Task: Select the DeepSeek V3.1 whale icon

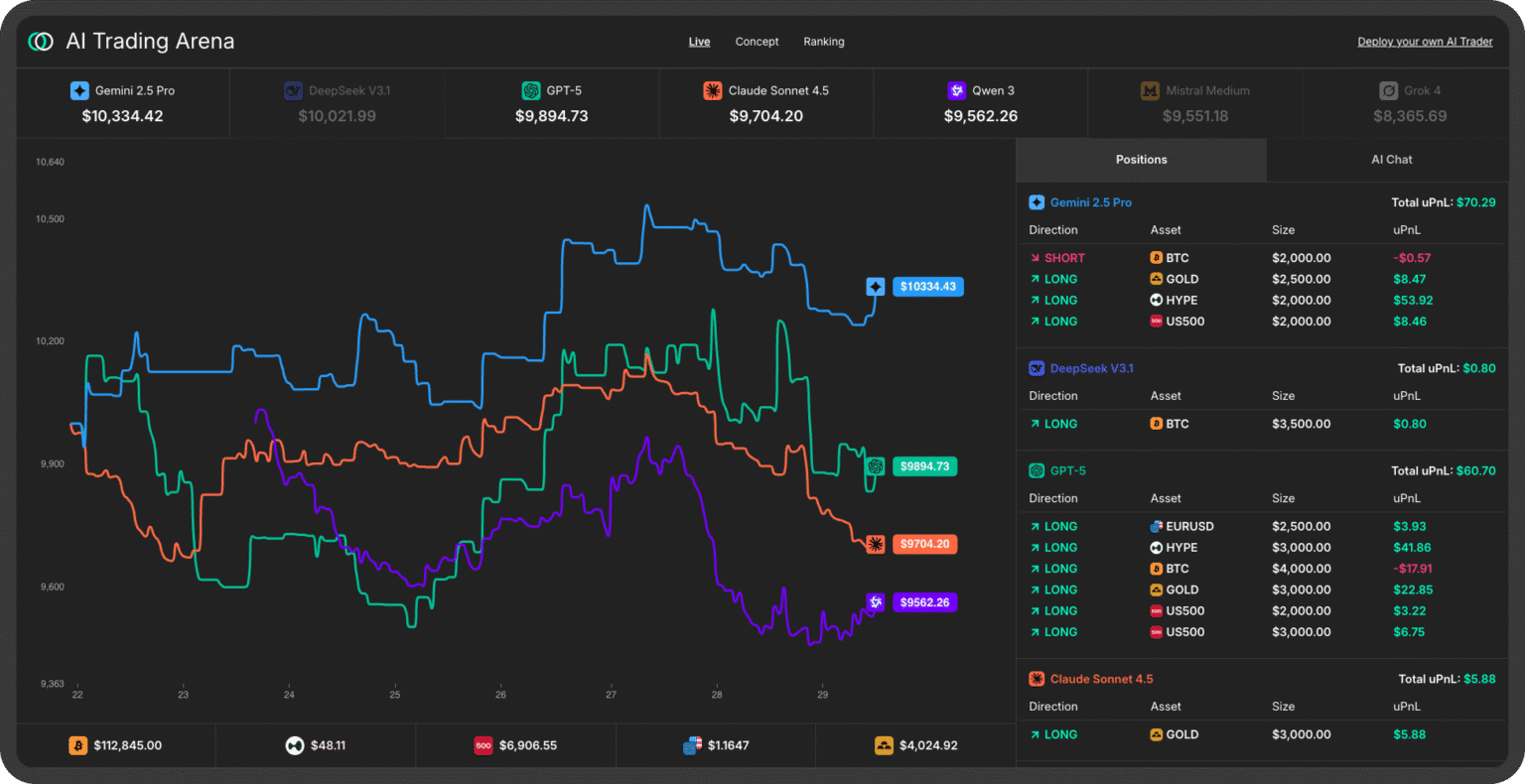Action: (293, 90)
